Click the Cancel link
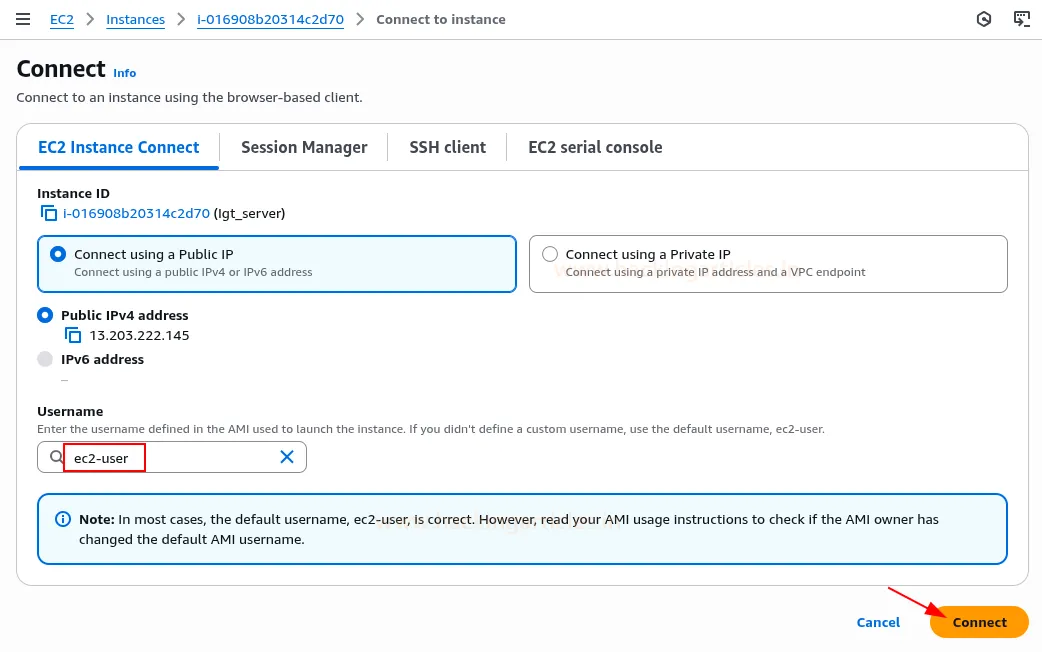The height and width of the screenshot is (652, 1042). click(x=878, y=622)
